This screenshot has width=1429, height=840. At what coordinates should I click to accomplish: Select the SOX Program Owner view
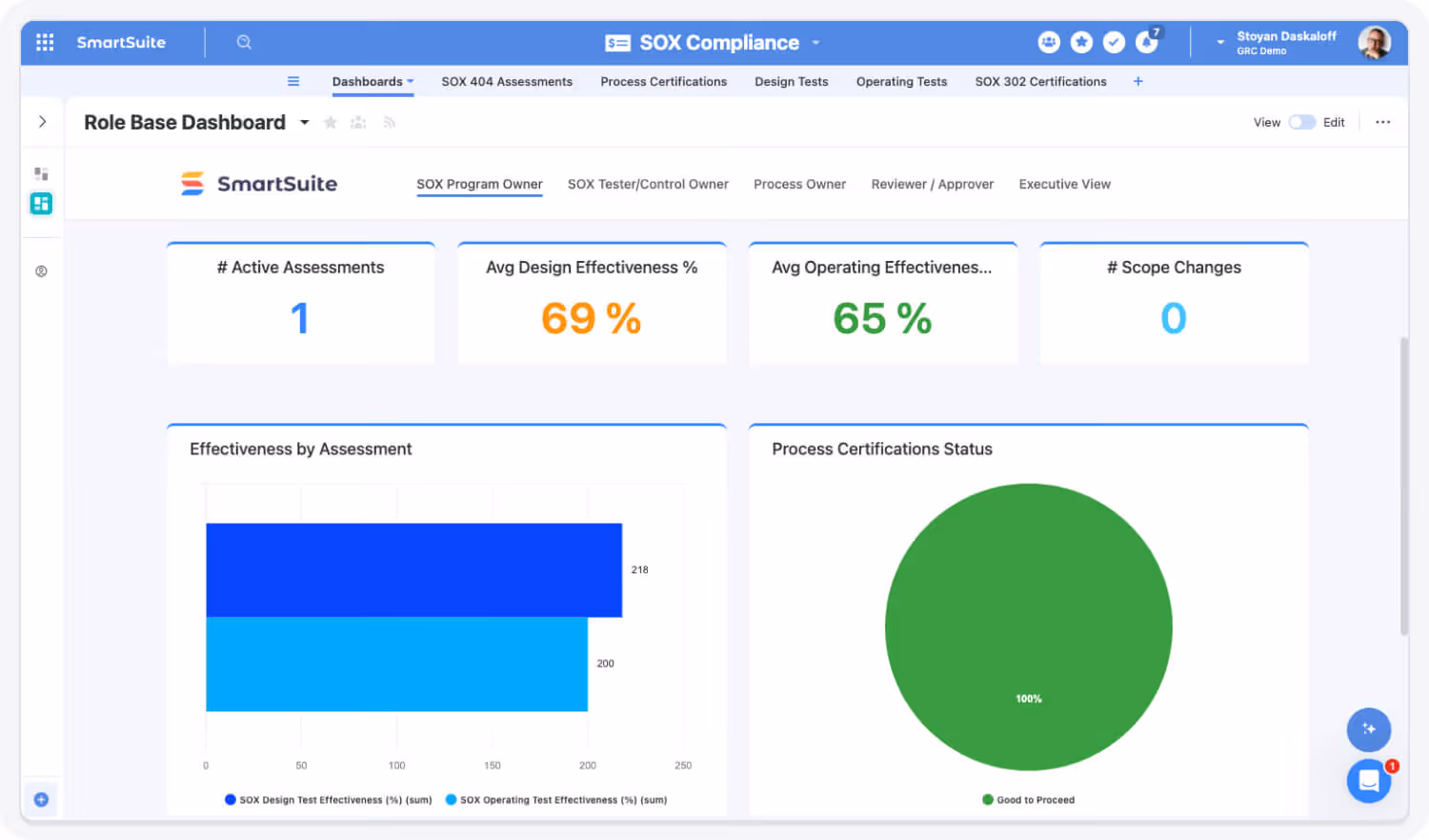tap(479, 185)
